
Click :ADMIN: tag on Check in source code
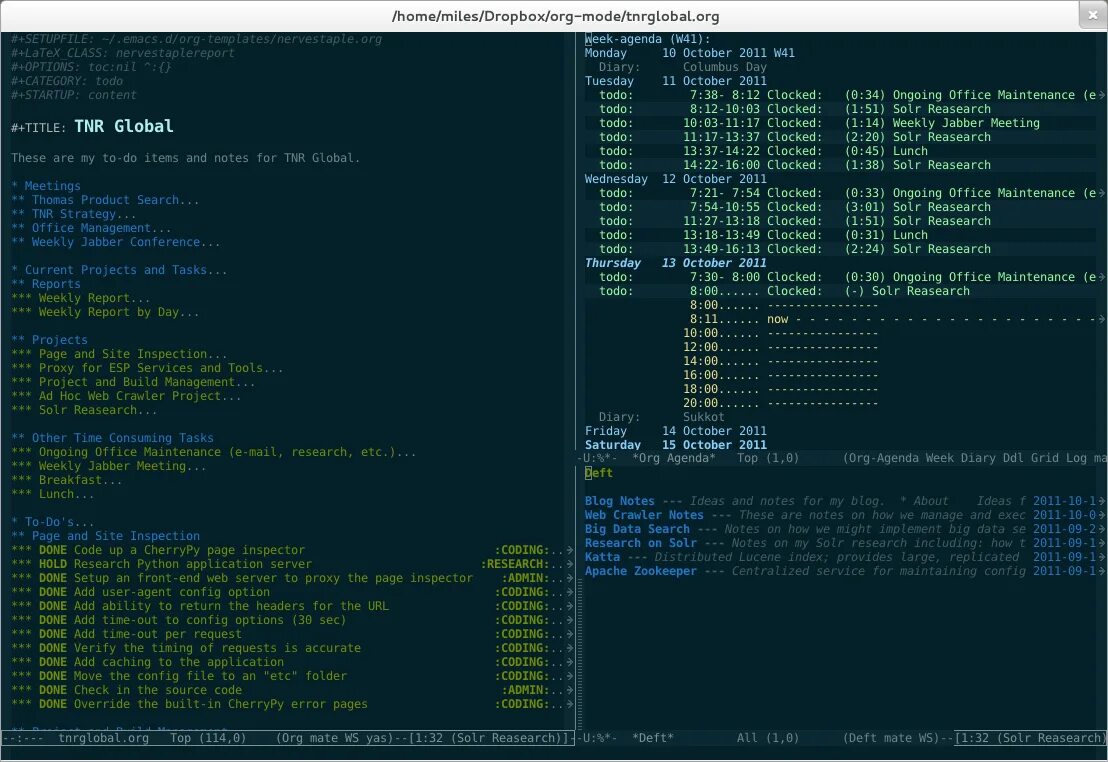click(x=526, y=691)
